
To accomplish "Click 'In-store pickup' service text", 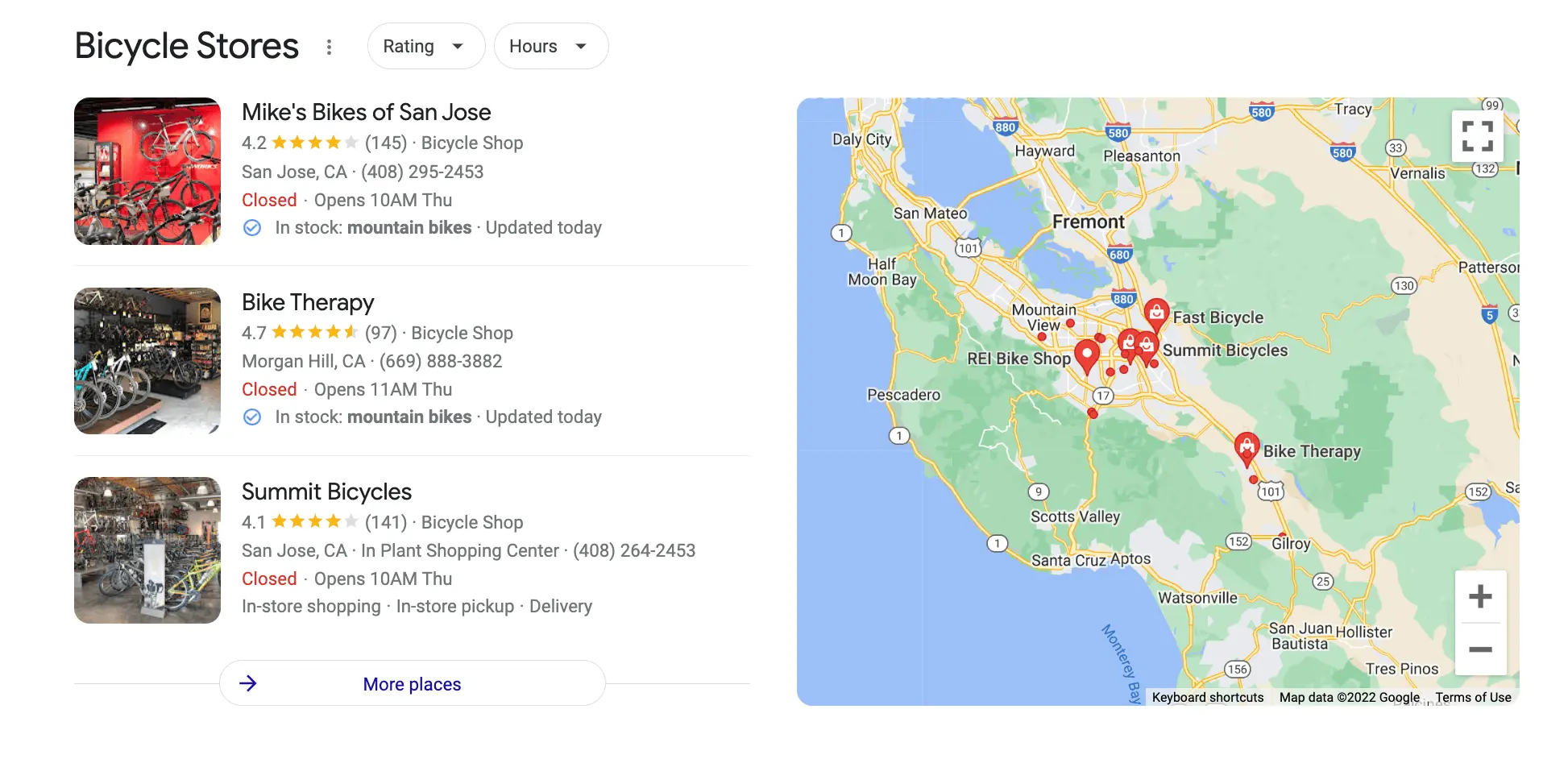I will pos(455,606).
